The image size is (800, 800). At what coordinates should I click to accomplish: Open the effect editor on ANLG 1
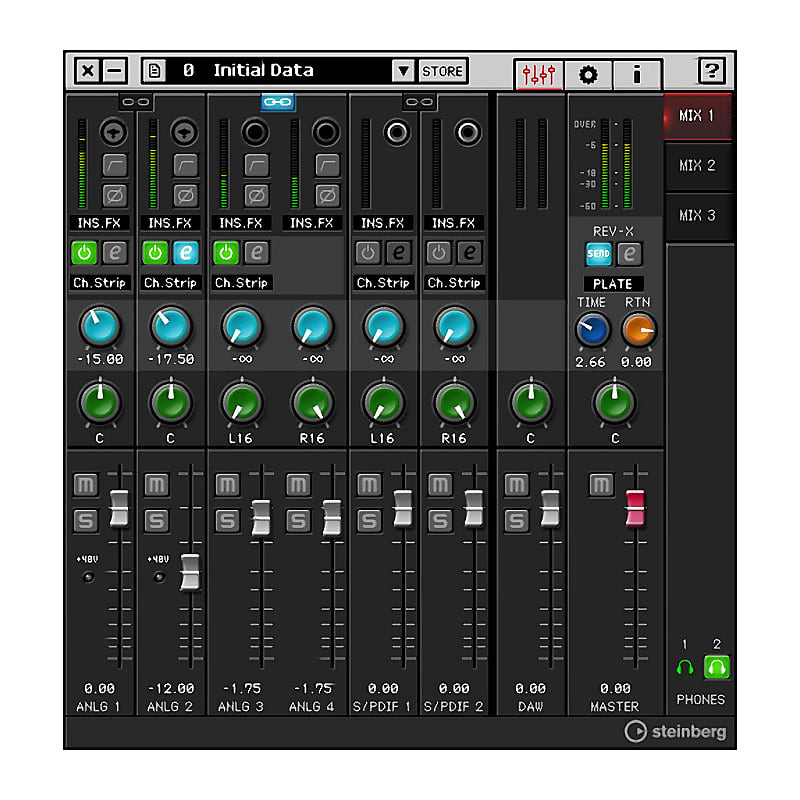(x=115, y=253)
